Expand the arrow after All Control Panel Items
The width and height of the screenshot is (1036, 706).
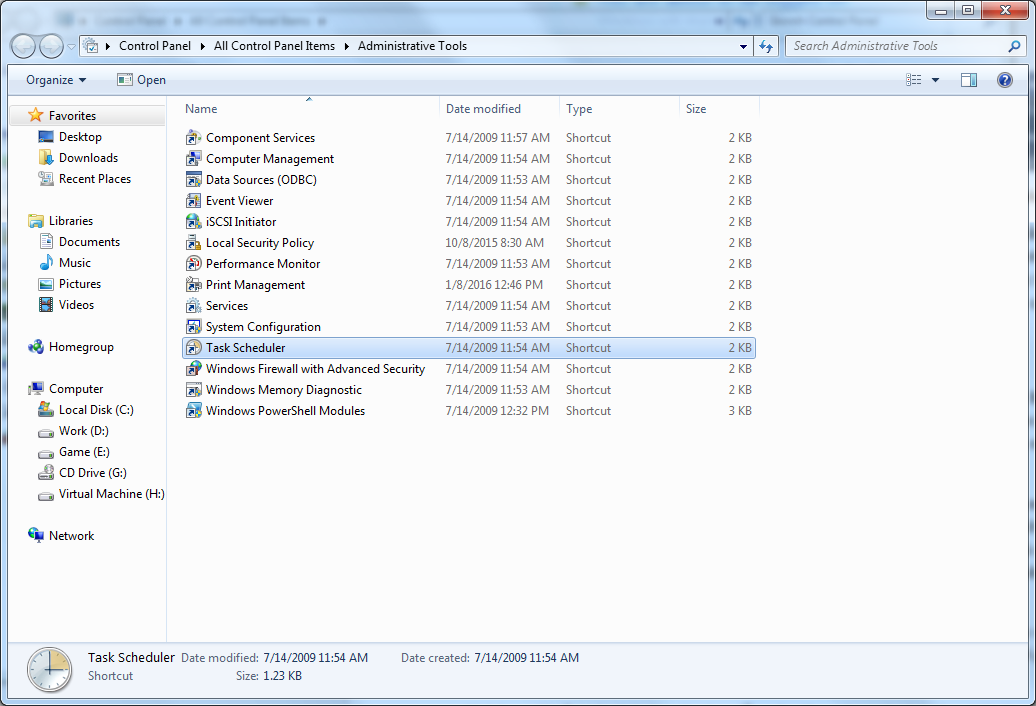[x=346, y=46]
